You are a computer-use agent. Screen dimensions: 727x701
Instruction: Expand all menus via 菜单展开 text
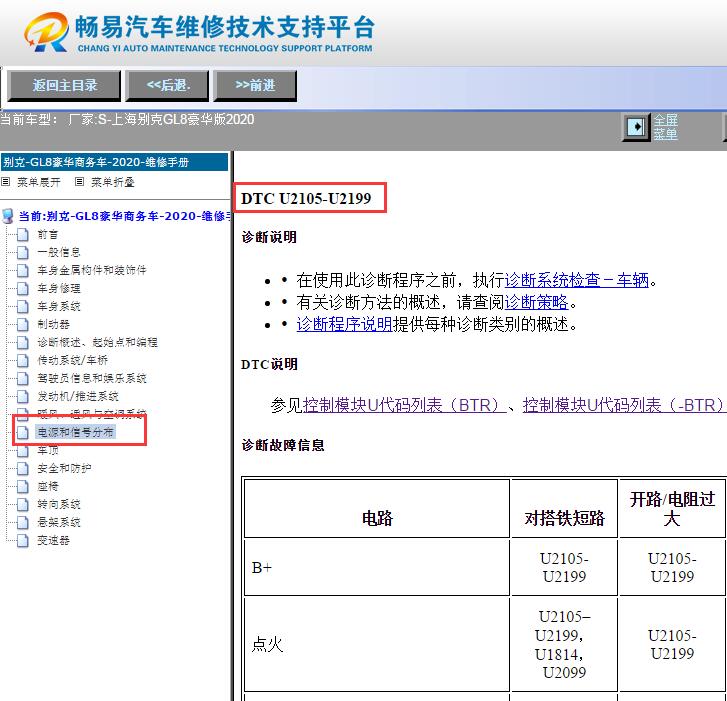39,182
